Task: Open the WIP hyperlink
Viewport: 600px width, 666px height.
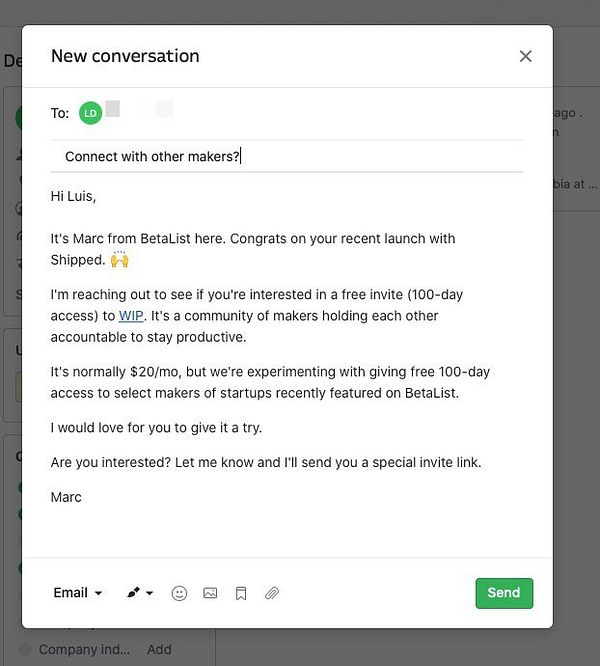Action: coord(131,316)
